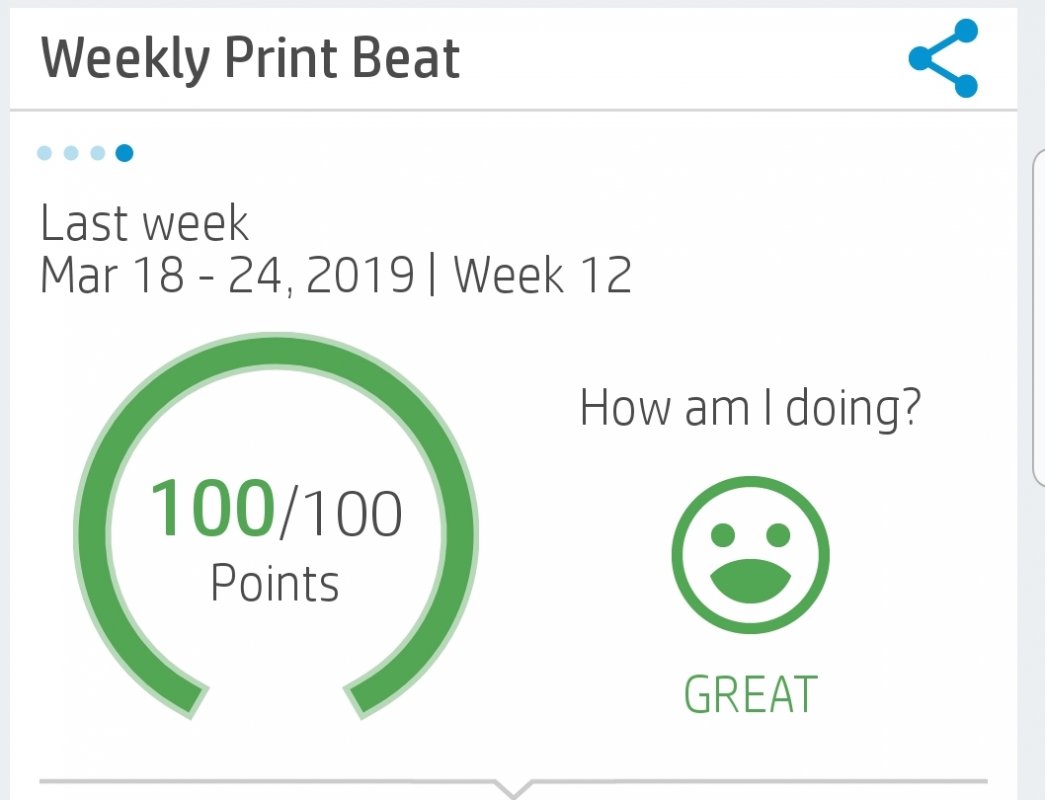The height and width of the screenshot is (800, 1045).
Task: Select the first page indicator dot
Action: point(45,153)
